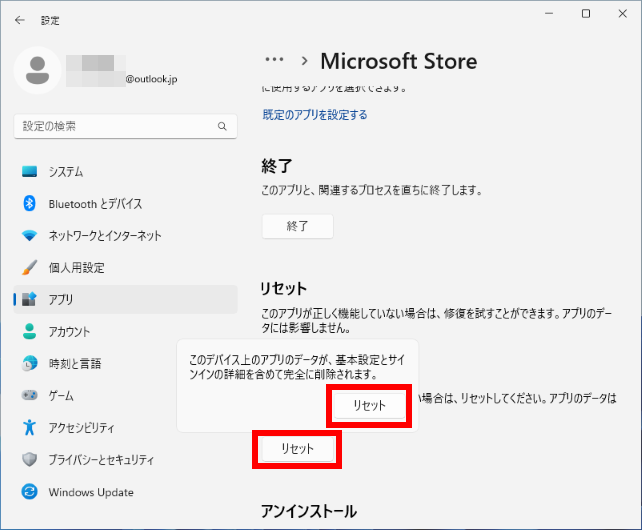Open ネットワークとインターネット settings
The image size is (642, 530).
125,236
